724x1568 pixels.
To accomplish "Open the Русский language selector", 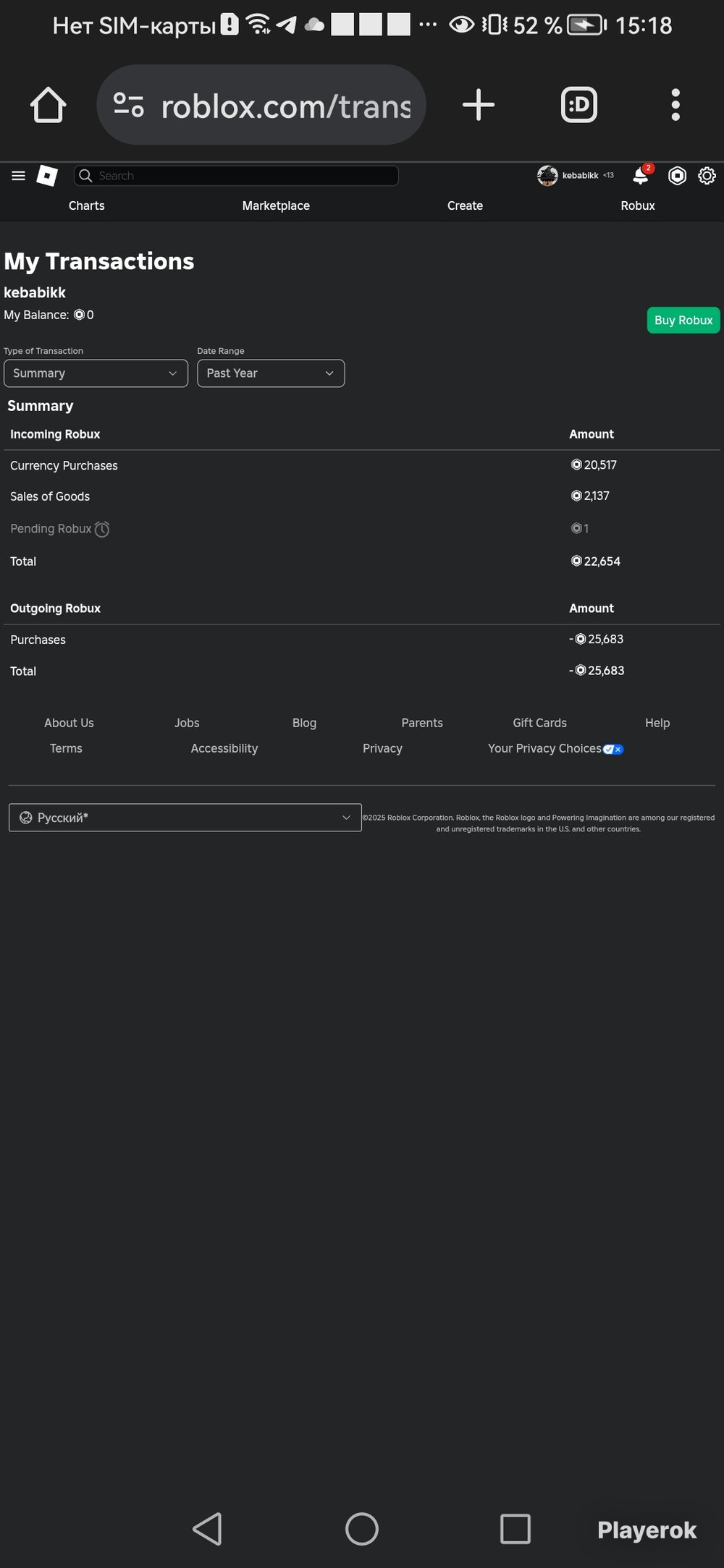I will [x=185, y=818].
